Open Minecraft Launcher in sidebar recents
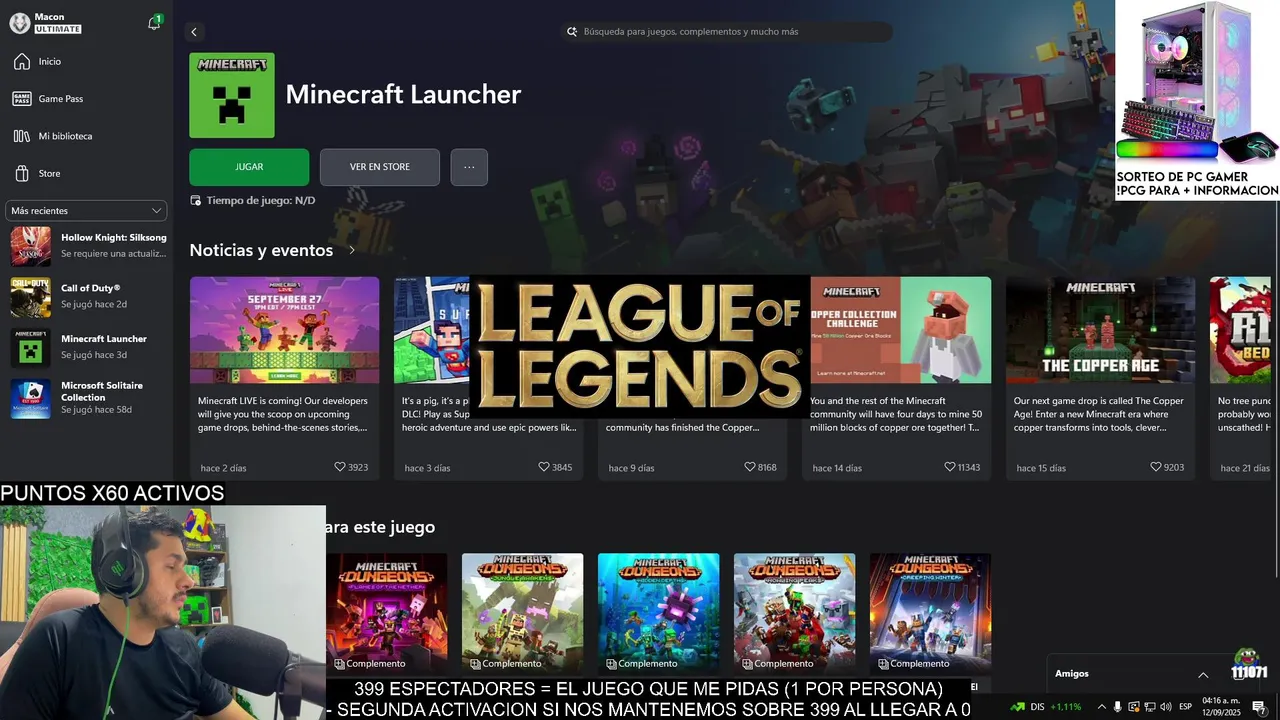Screen dimensions: 1280x720 (x=88, y=347)
